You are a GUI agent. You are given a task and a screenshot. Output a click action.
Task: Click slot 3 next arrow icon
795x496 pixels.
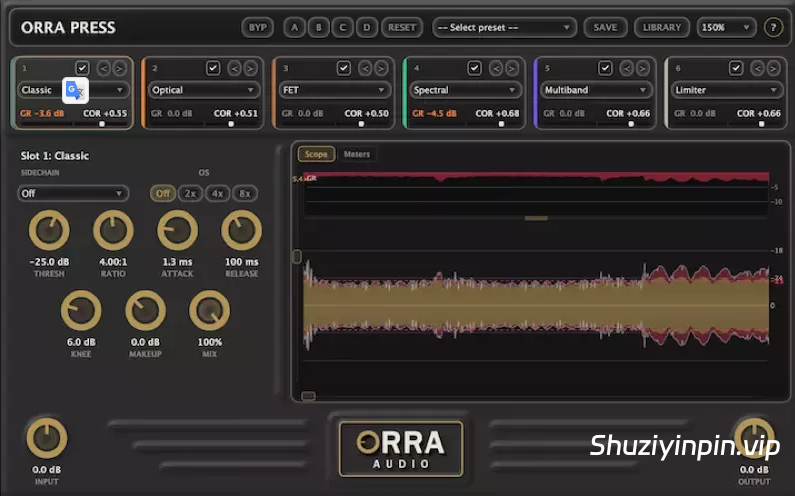381,68
